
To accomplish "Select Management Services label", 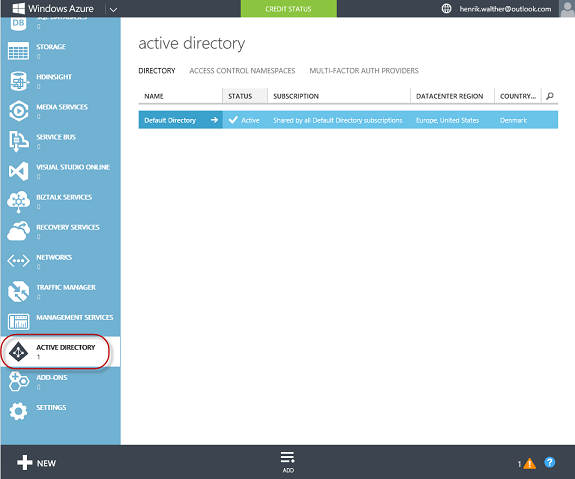I will (75, 317).
